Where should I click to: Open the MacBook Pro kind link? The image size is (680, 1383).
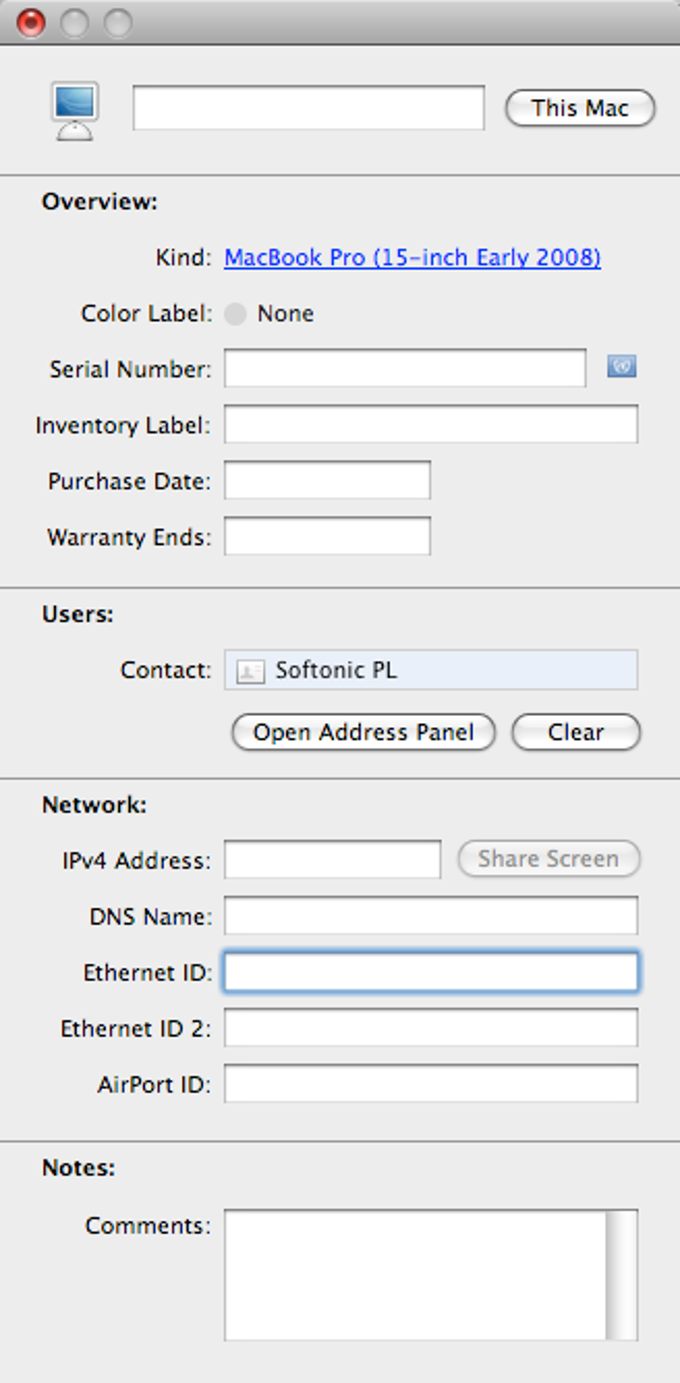pos(412,258)
